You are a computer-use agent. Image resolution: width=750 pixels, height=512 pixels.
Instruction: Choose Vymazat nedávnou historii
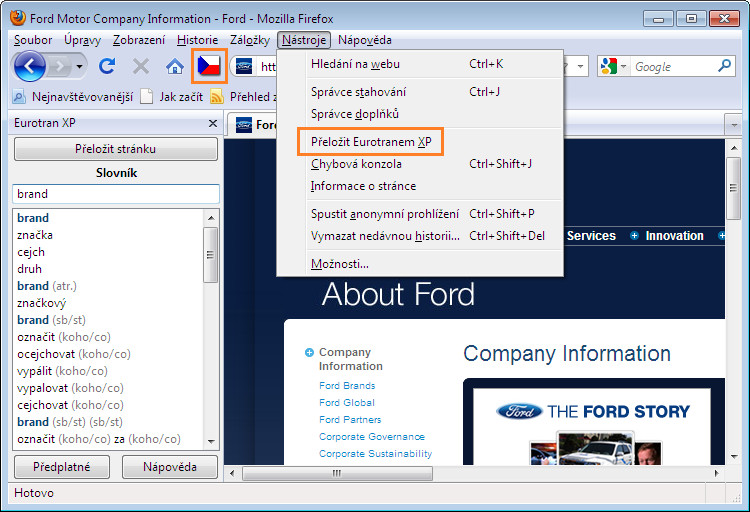click(x=419, y=235)
